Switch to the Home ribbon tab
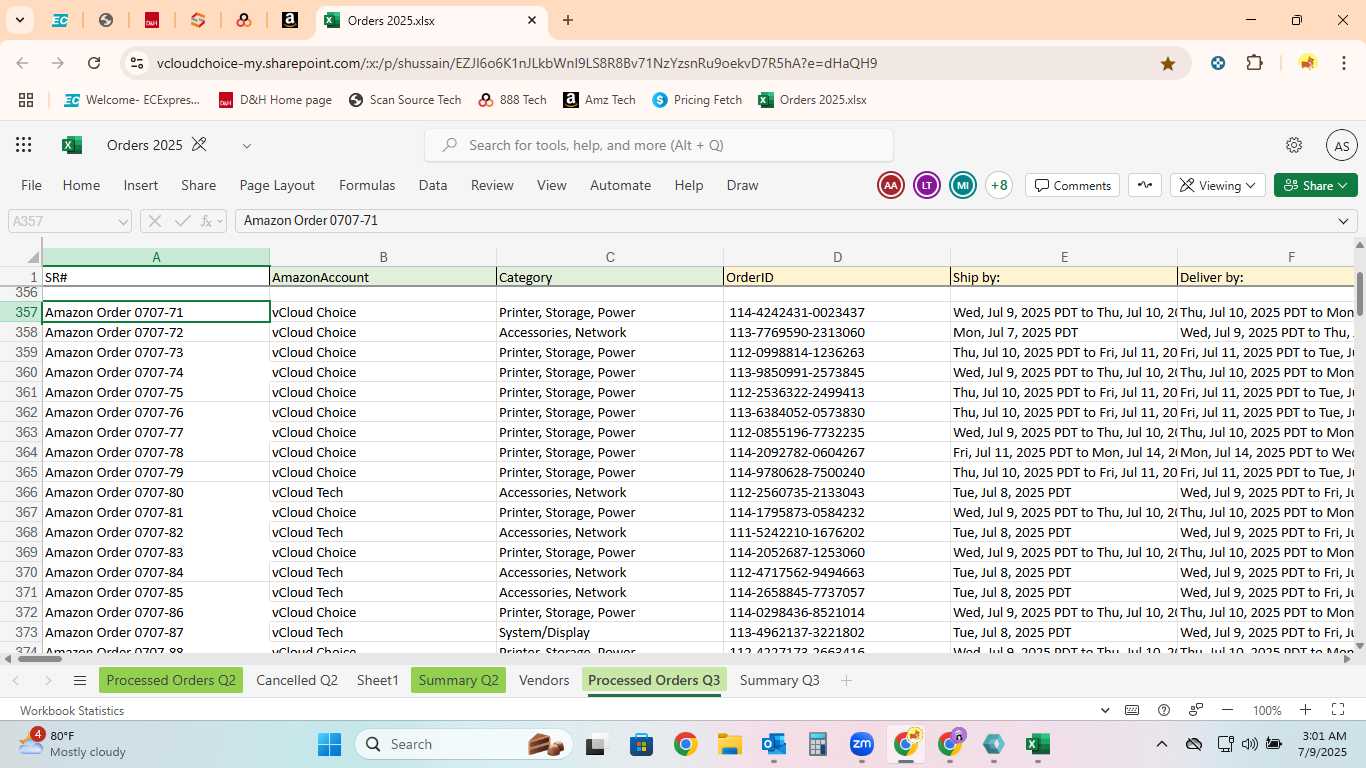Image resolution: width=1366 pixels, height=768 pixels. [x=81, y=185]
